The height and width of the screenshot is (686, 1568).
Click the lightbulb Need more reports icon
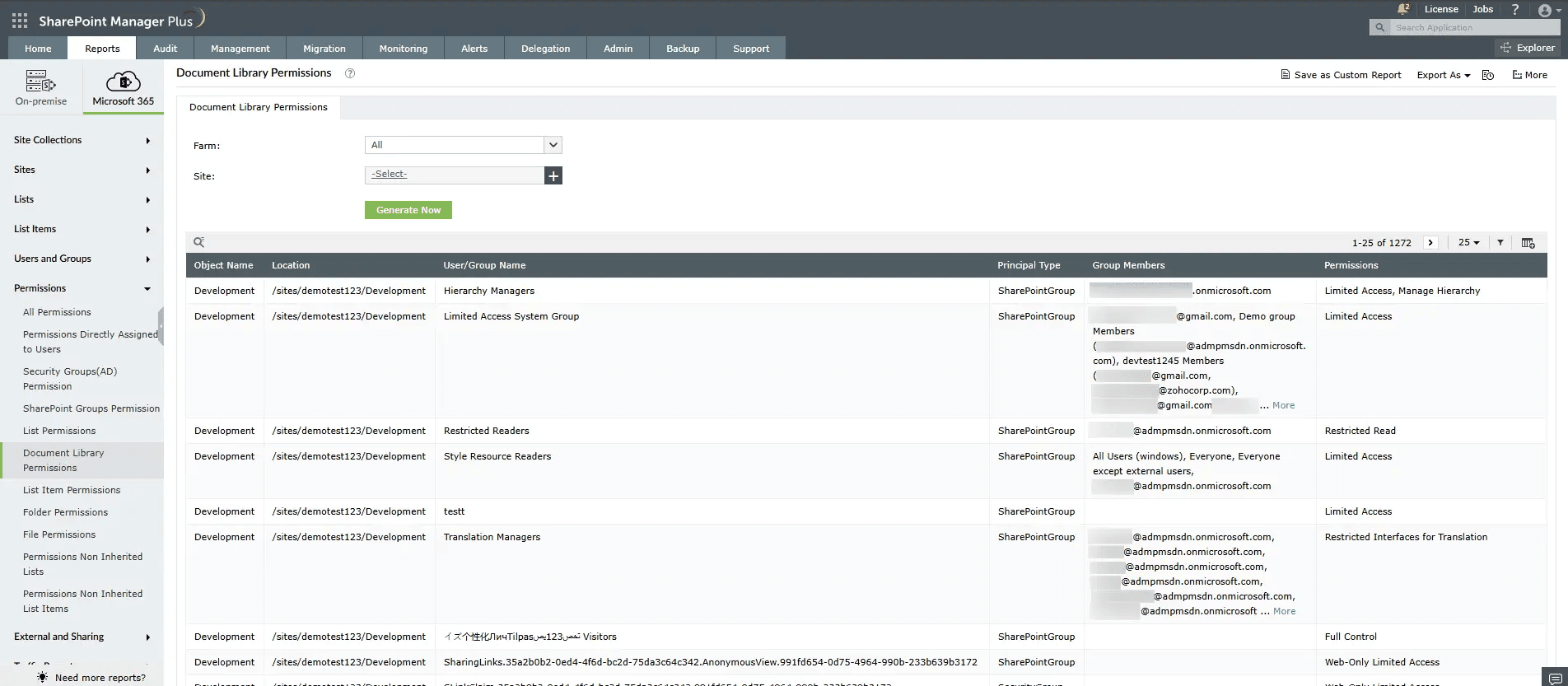point(42,677)
